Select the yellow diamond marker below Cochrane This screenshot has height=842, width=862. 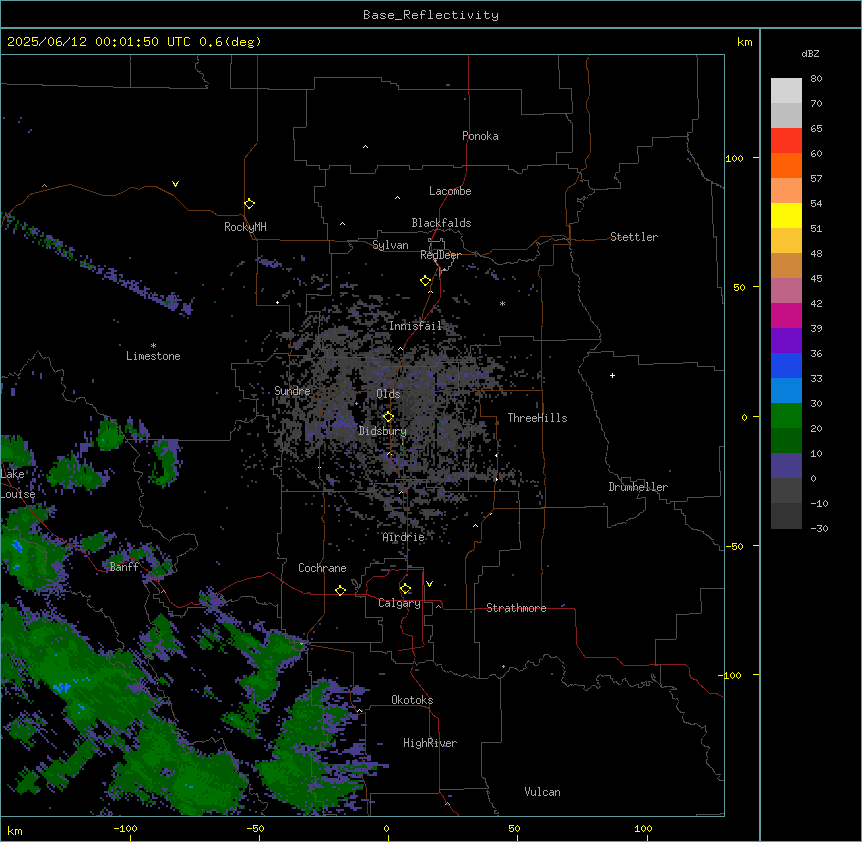pos(340,590)
